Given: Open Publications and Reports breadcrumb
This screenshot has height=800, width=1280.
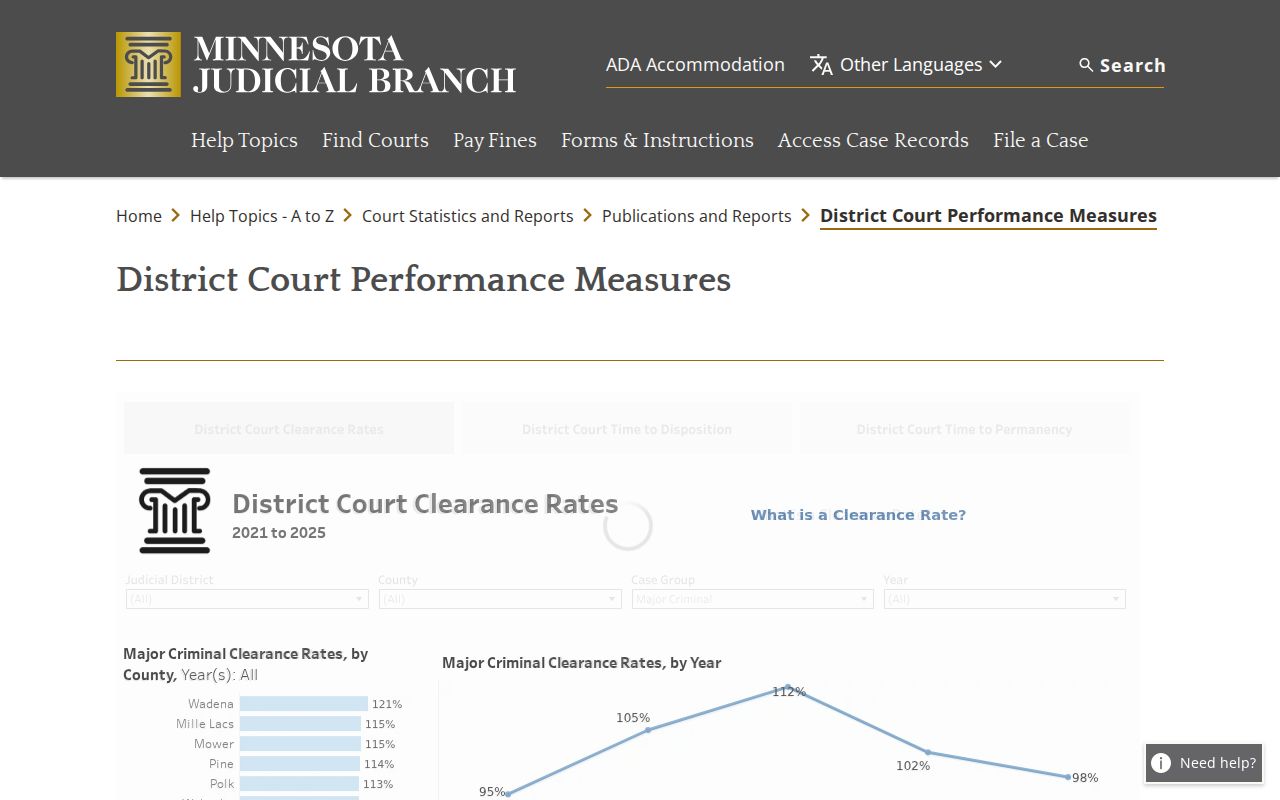Looking at the screenshot, I should [x=697, y=216].
